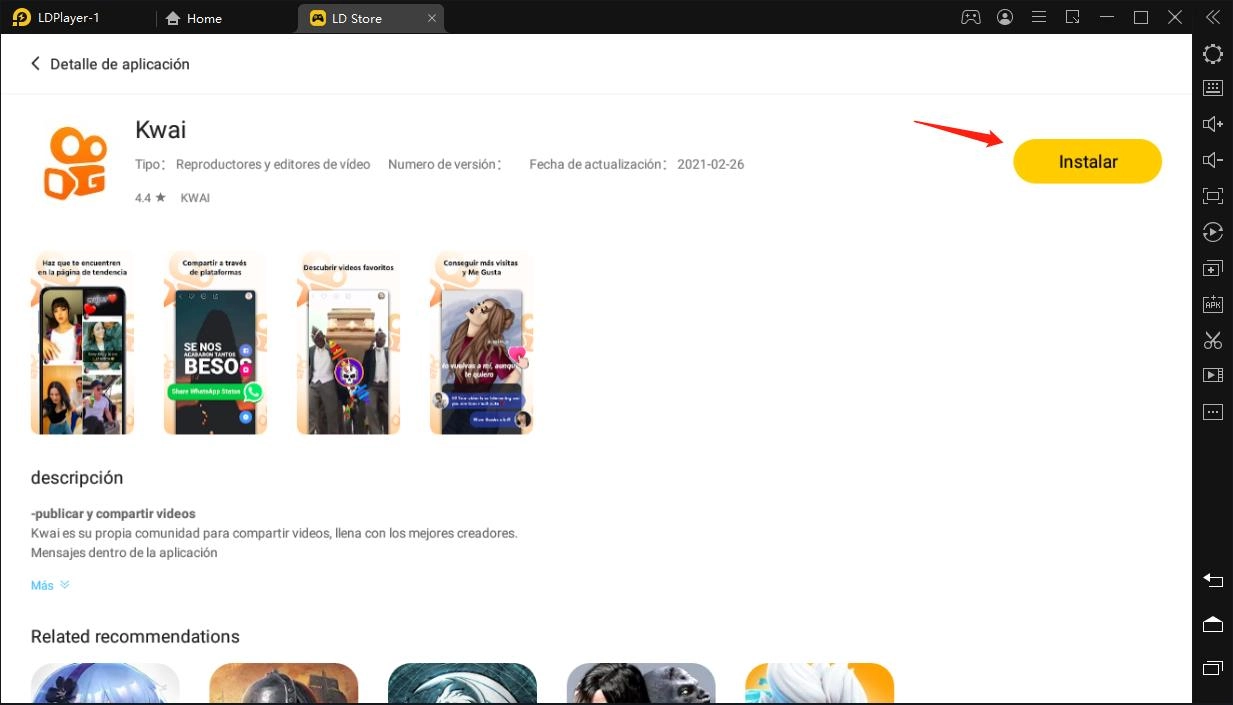Minimize the LDPlayer window
The width and height of the screenshot is (1233, 705).
pos(1107,17)
